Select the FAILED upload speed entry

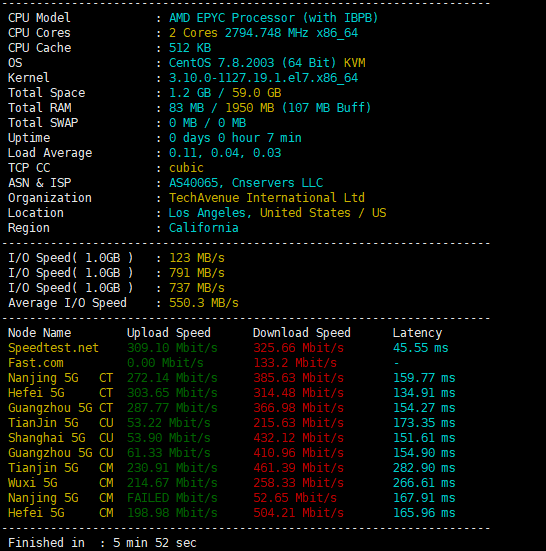(172, 498)
